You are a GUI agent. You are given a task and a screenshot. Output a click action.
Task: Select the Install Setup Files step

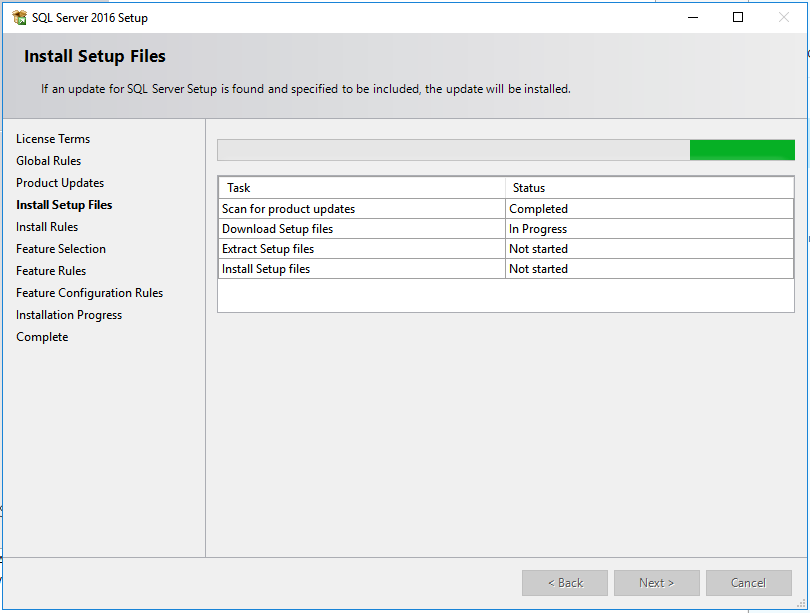tap(64, 204)
